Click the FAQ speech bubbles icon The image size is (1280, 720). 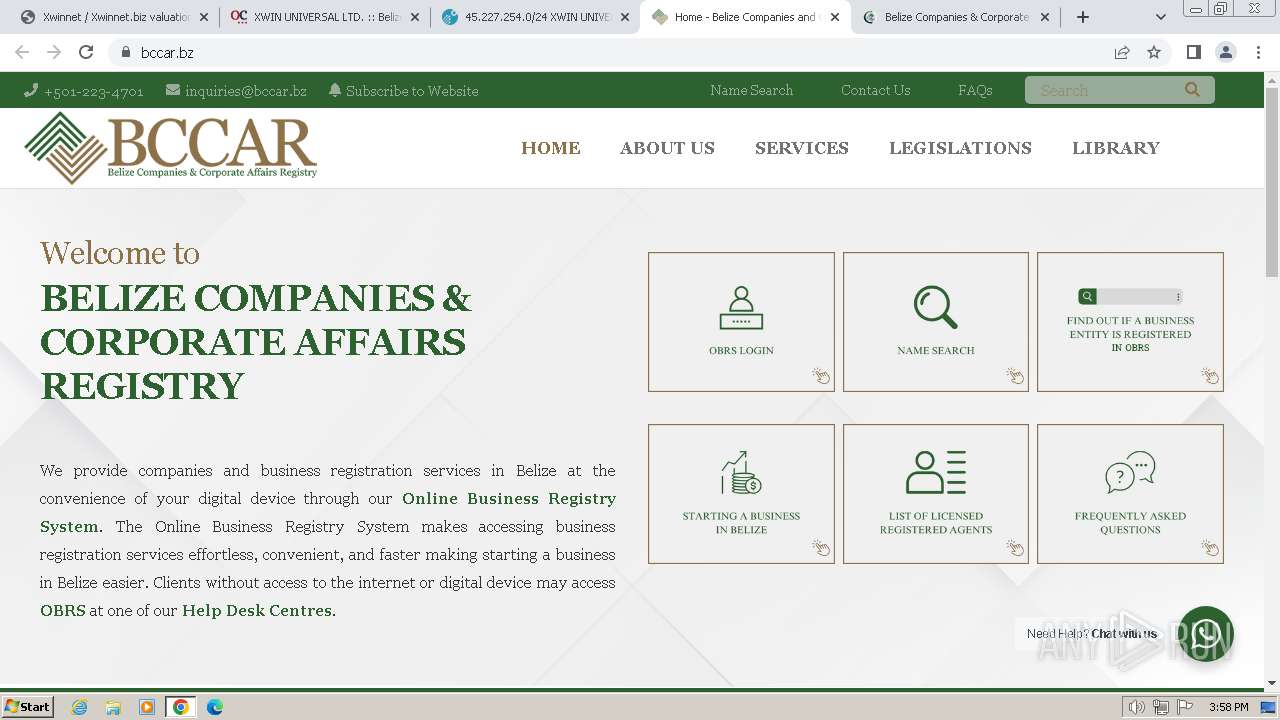(x=1130, y=472)
